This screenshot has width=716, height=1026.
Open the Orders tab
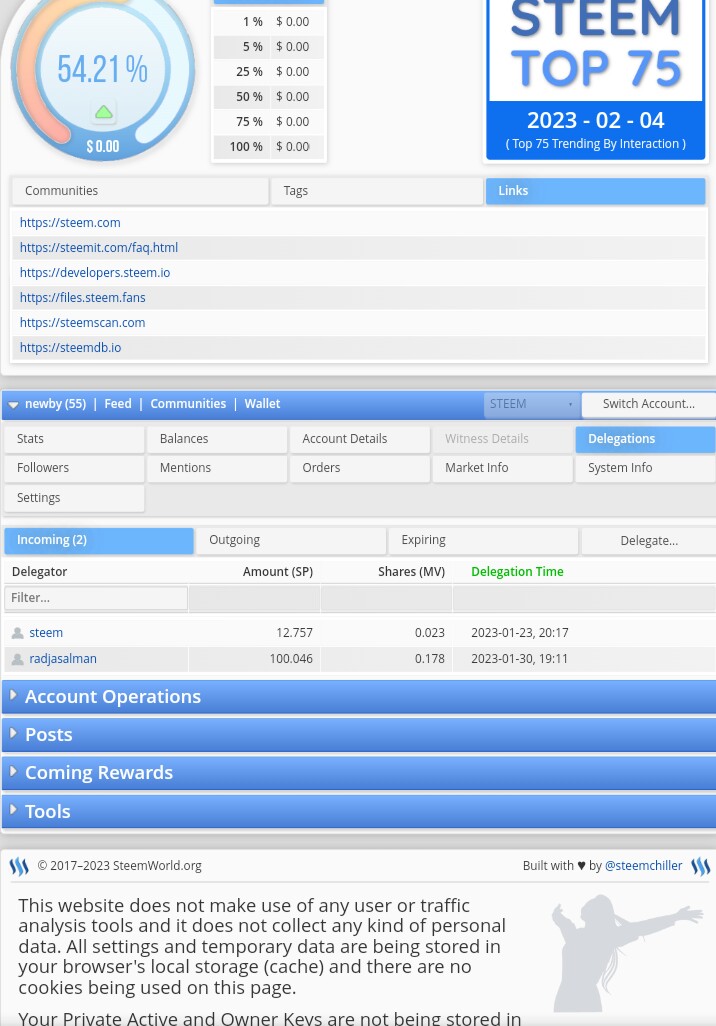point(360,468)
